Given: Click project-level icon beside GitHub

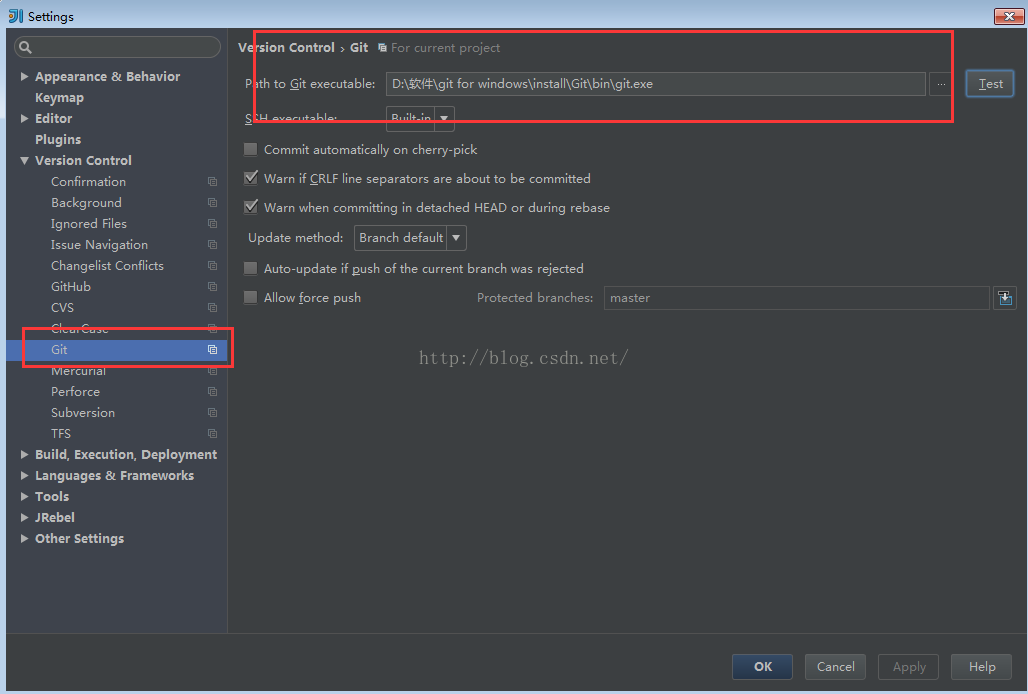Looking at the screenshot, I should [212, 287].
